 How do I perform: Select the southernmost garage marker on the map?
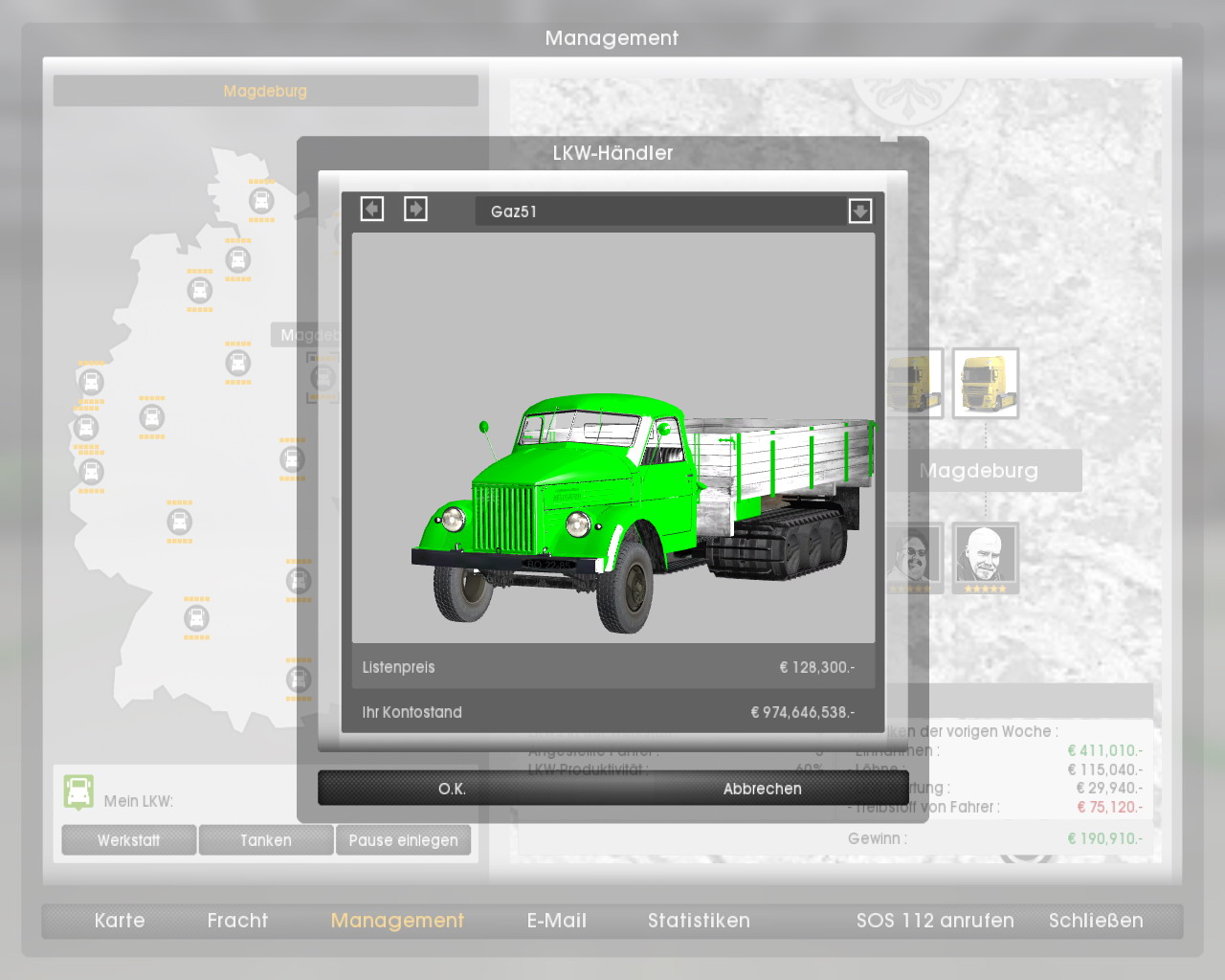coord(299,679)
